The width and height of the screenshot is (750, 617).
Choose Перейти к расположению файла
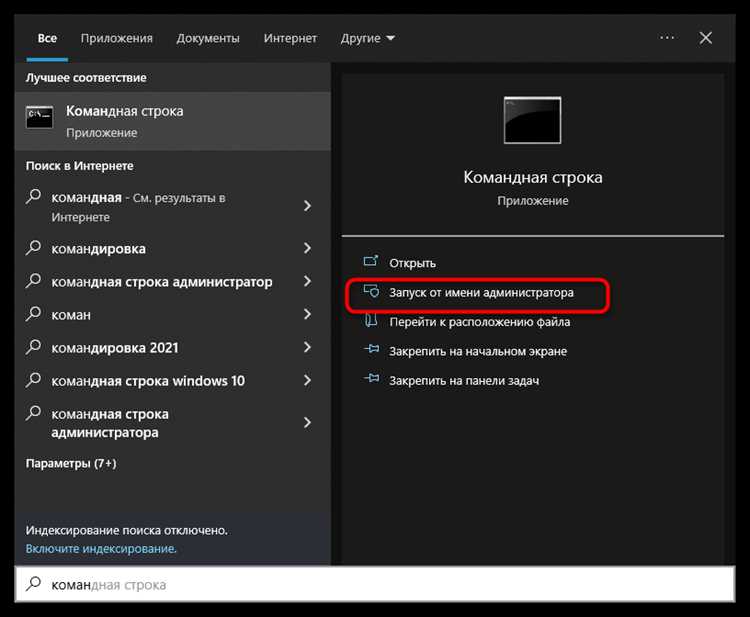480,322
